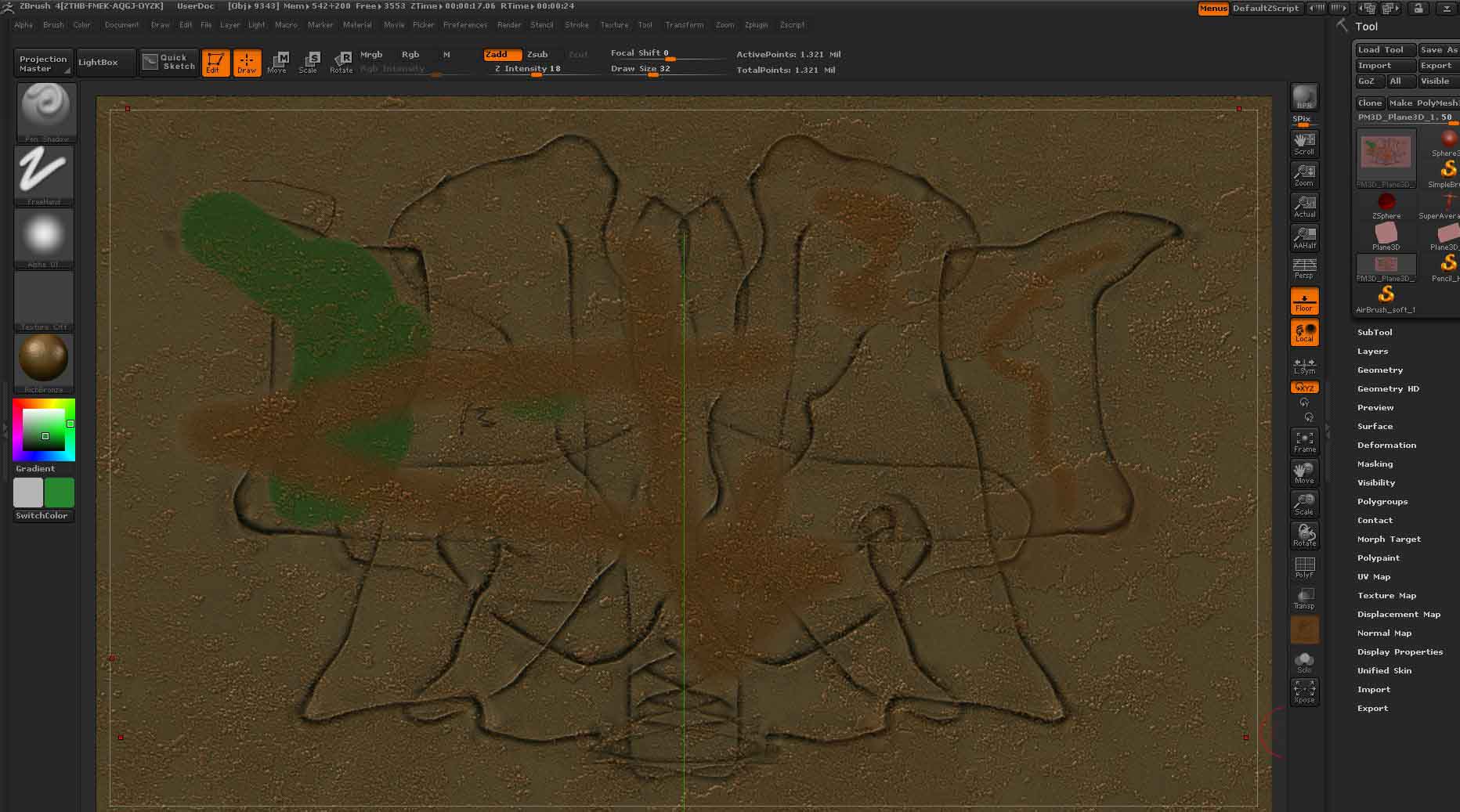Open the Preferences menu

[465, 25]
